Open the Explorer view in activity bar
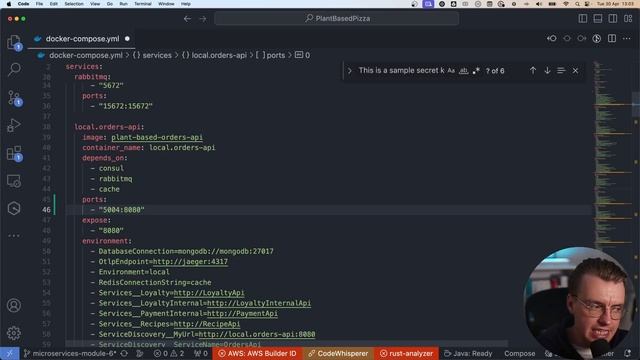The width and height of the screenshot is (640, 360). [x=14, y=42]
